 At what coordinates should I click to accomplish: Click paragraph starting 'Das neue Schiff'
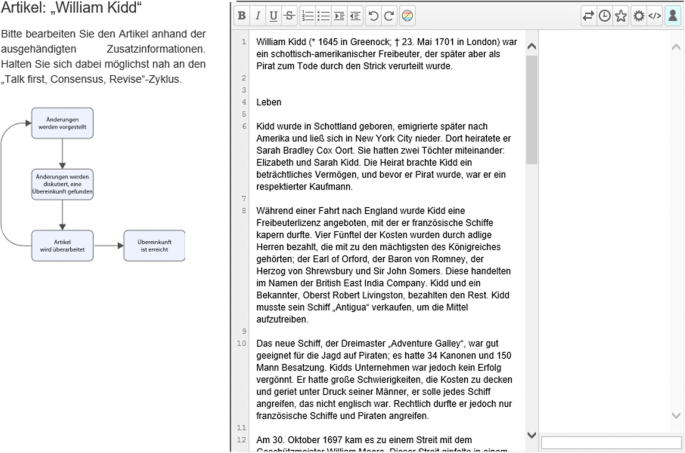pyautogui.click(x=384, y=380)
